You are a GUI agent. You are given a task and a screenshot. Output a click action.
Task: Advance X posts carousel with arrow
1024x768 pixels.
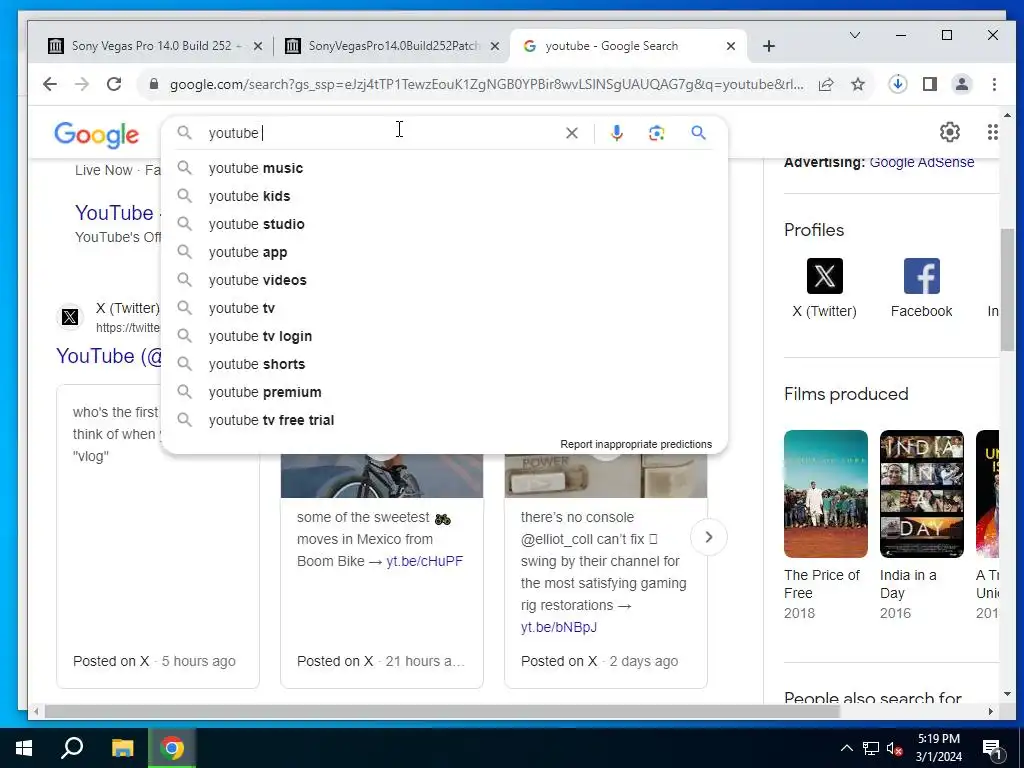709,537
